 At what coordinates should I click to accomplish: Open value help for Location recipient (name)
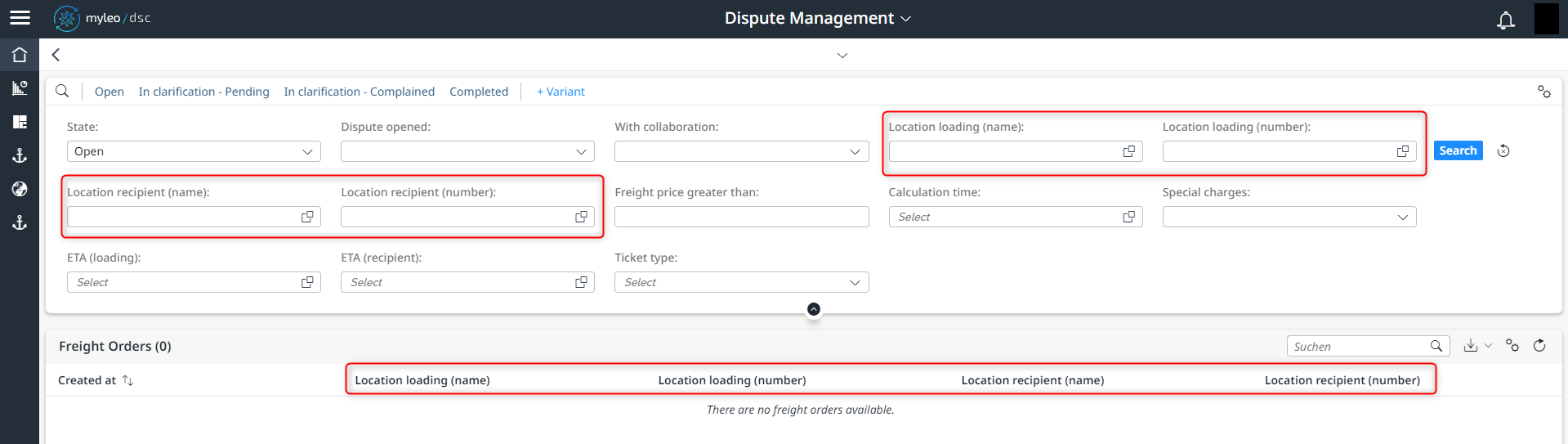307,217
